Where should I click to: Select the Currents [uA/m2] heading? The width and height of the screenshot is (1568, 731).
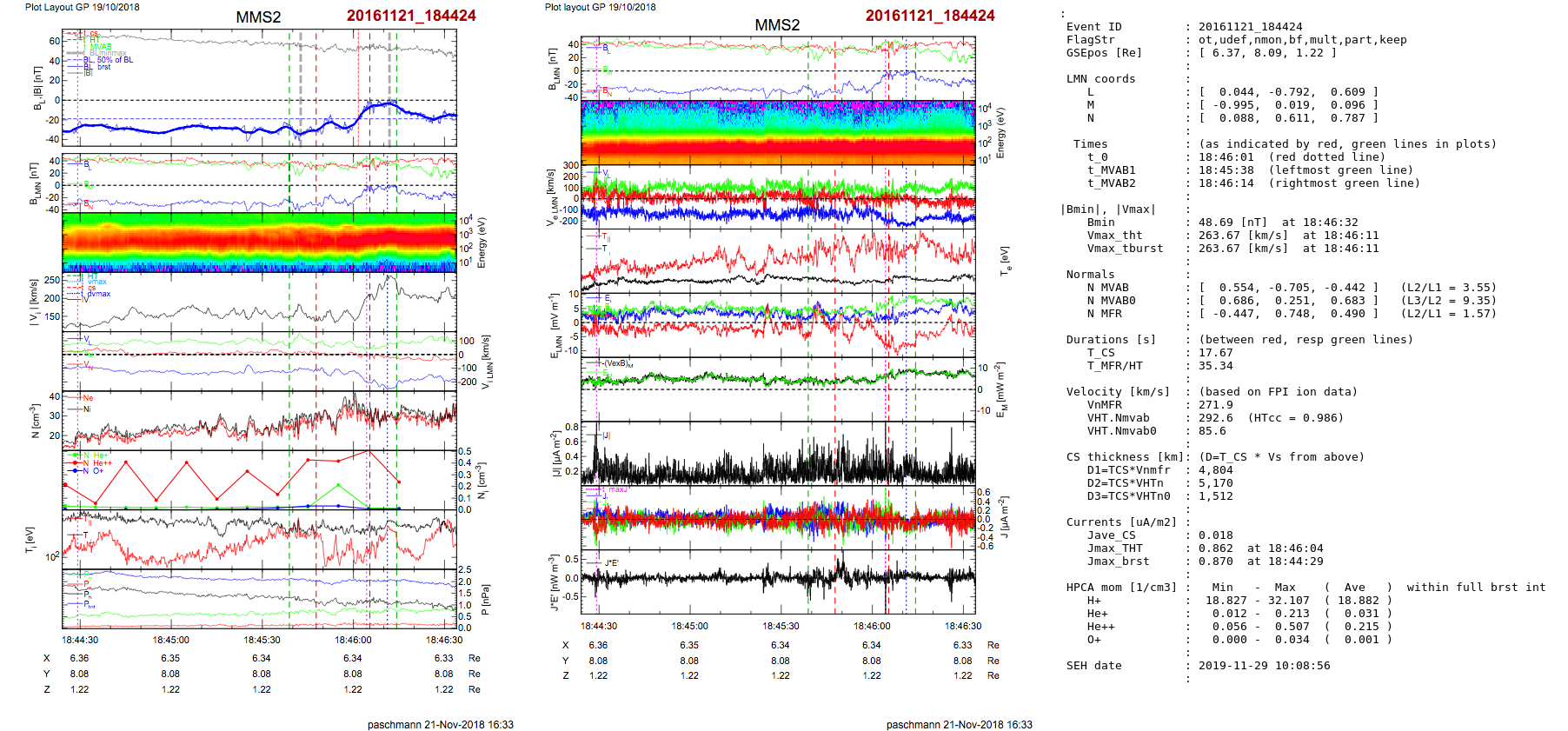pos(1121,522)
